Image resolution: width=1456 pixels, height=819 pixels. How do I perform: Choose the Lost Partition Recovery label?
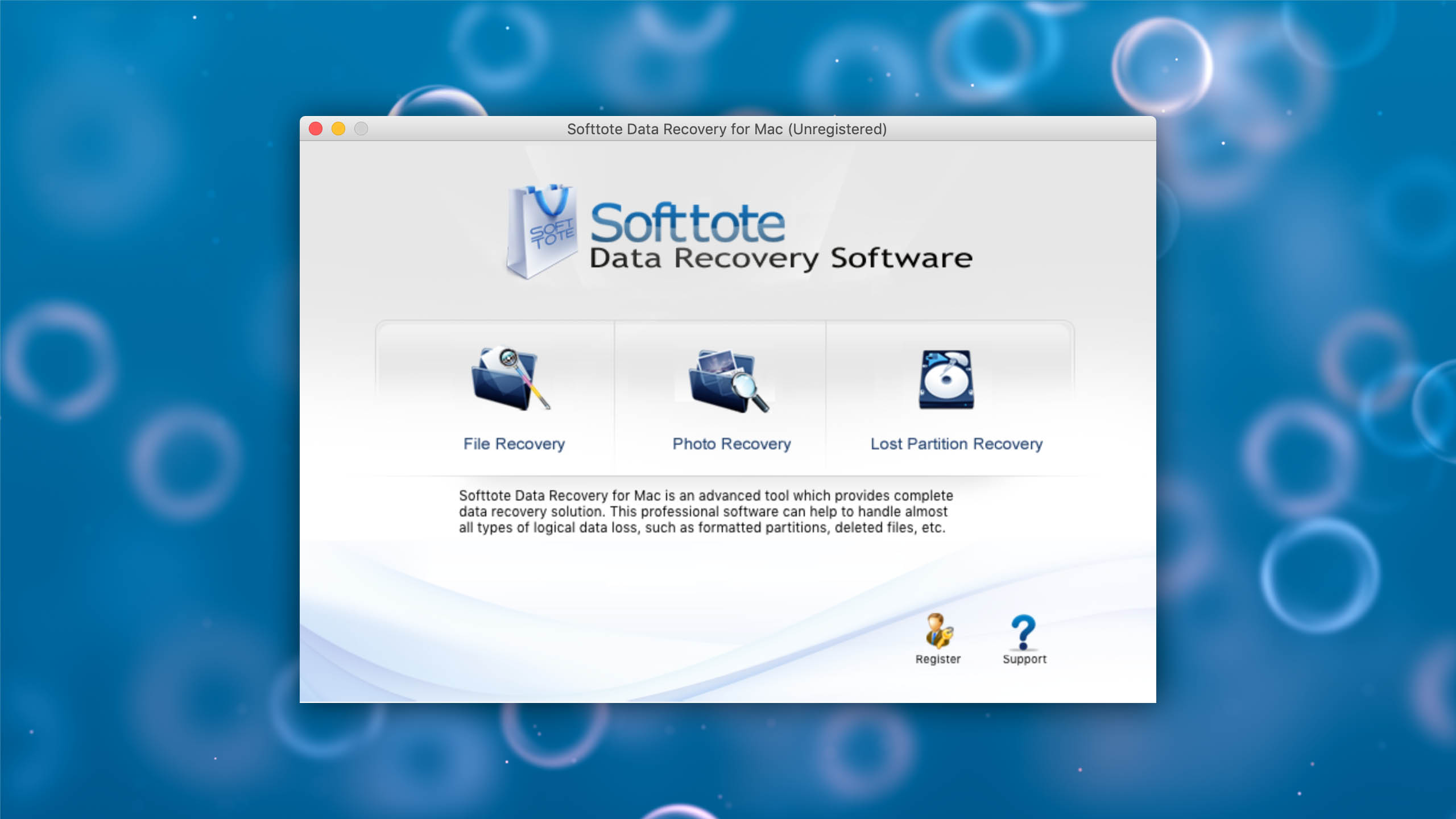(957, 444)
